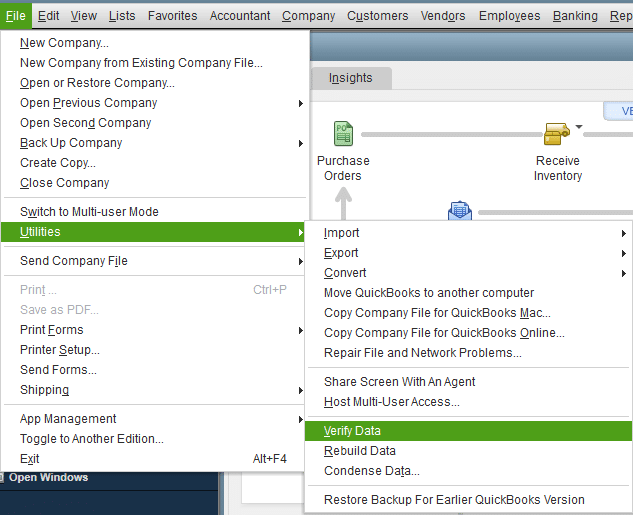The width and height of the screenshot is (633, 515).
Task: Choose Rebuild Data option
Action: click(359, 451)
